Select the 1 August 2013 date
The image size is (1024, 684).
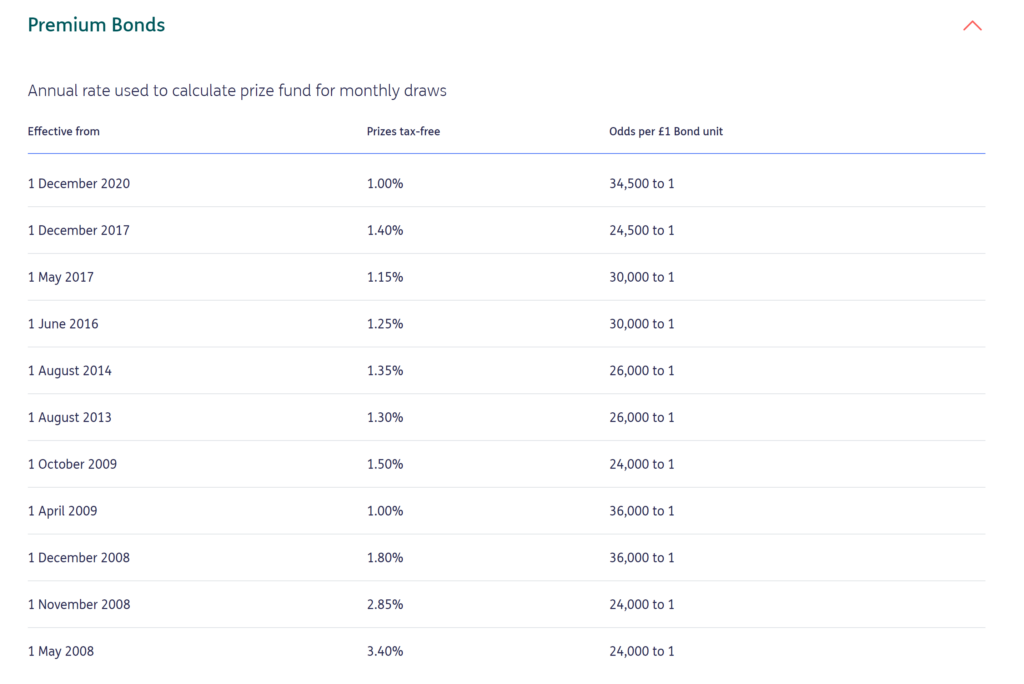click(x=69, y=417)
